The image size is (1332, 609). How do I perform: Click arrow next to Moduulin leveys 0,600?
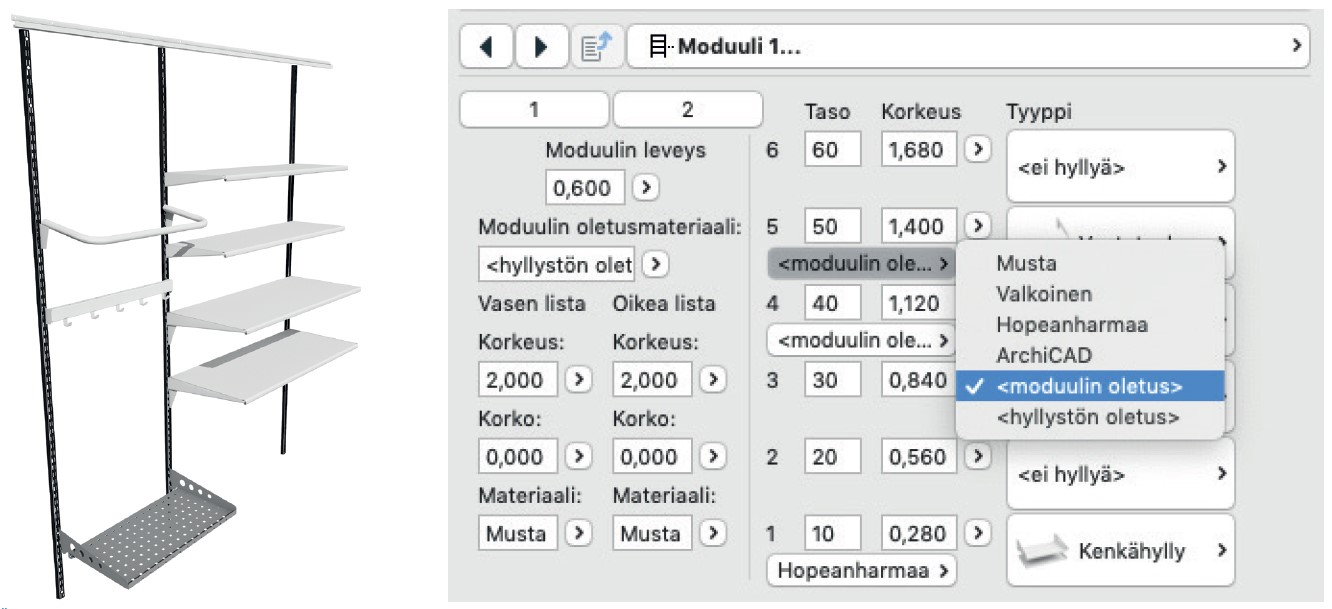click(646, 187)
